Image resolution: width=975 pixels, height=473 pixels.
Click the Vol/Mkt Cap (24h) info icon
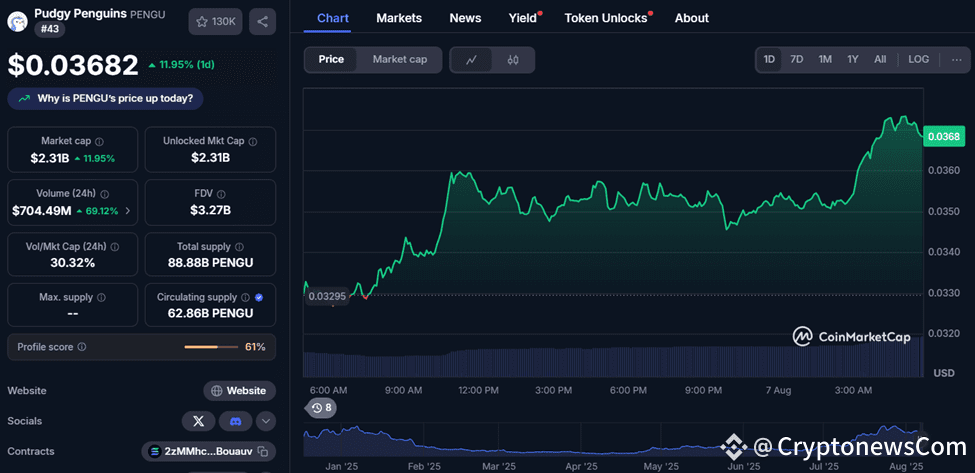pyautogui.click(x=115, y=247)
